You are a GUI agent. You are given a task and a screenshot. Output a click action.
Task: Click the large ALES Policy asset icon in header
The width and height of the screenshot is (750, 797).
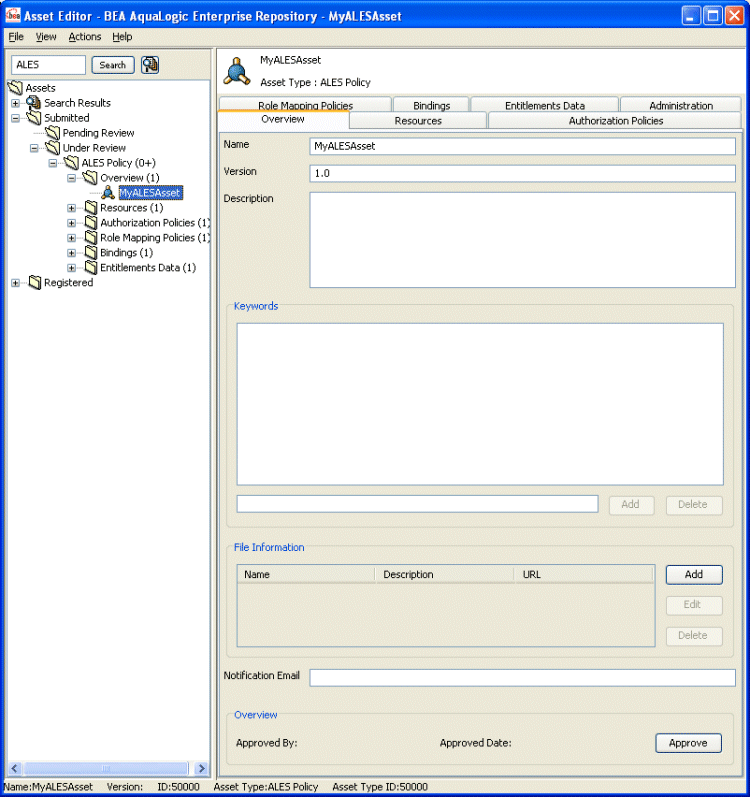click(237, 71)
